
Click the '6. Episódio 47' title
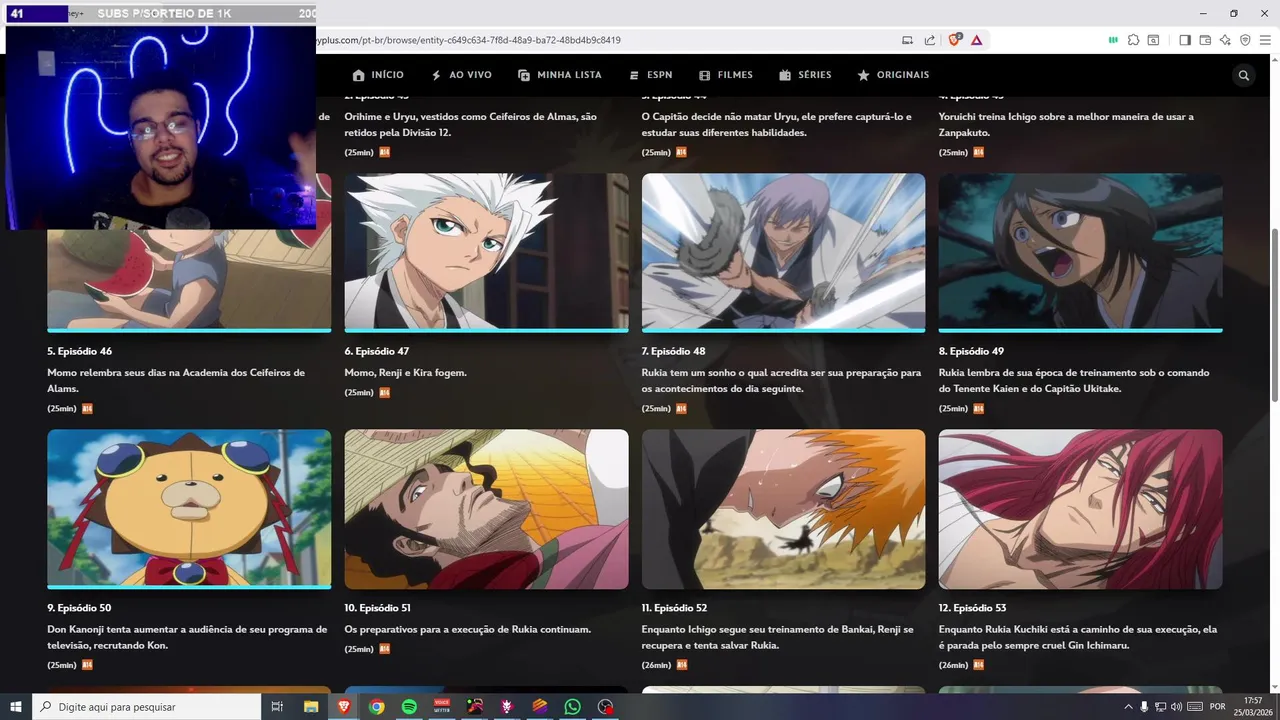click(x=377, y=352)
